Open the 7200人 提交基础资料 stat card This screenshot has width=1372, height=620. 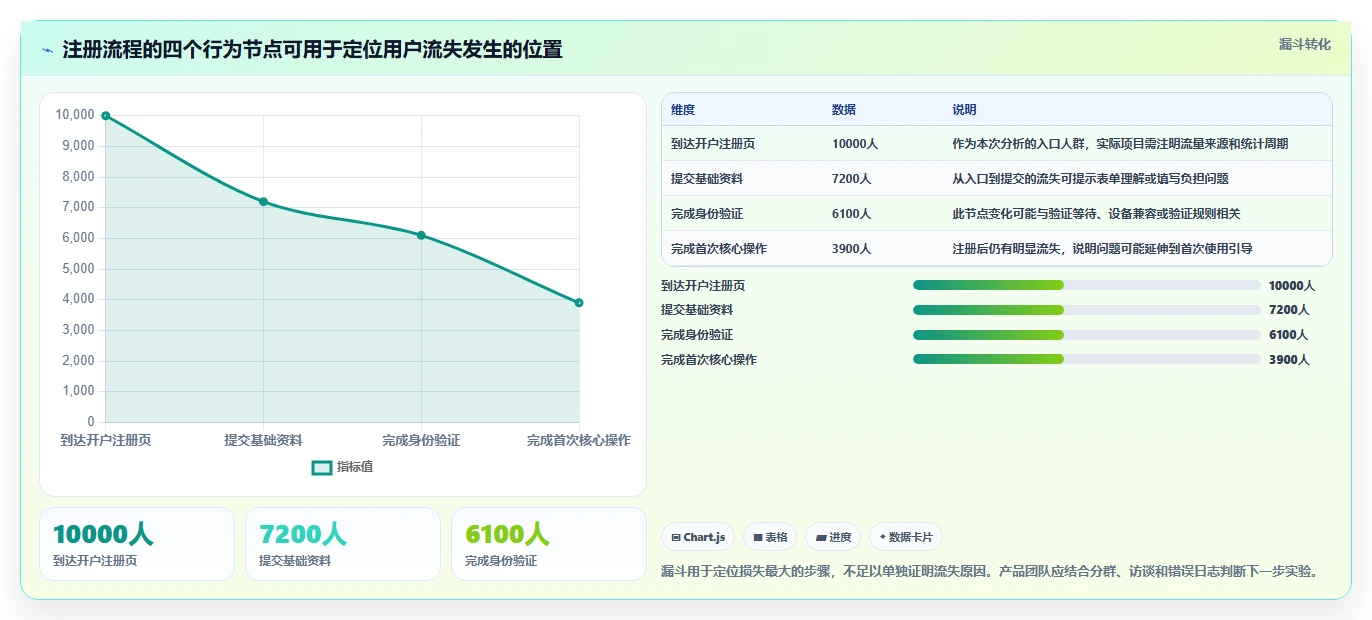click(x=343, y=544)
